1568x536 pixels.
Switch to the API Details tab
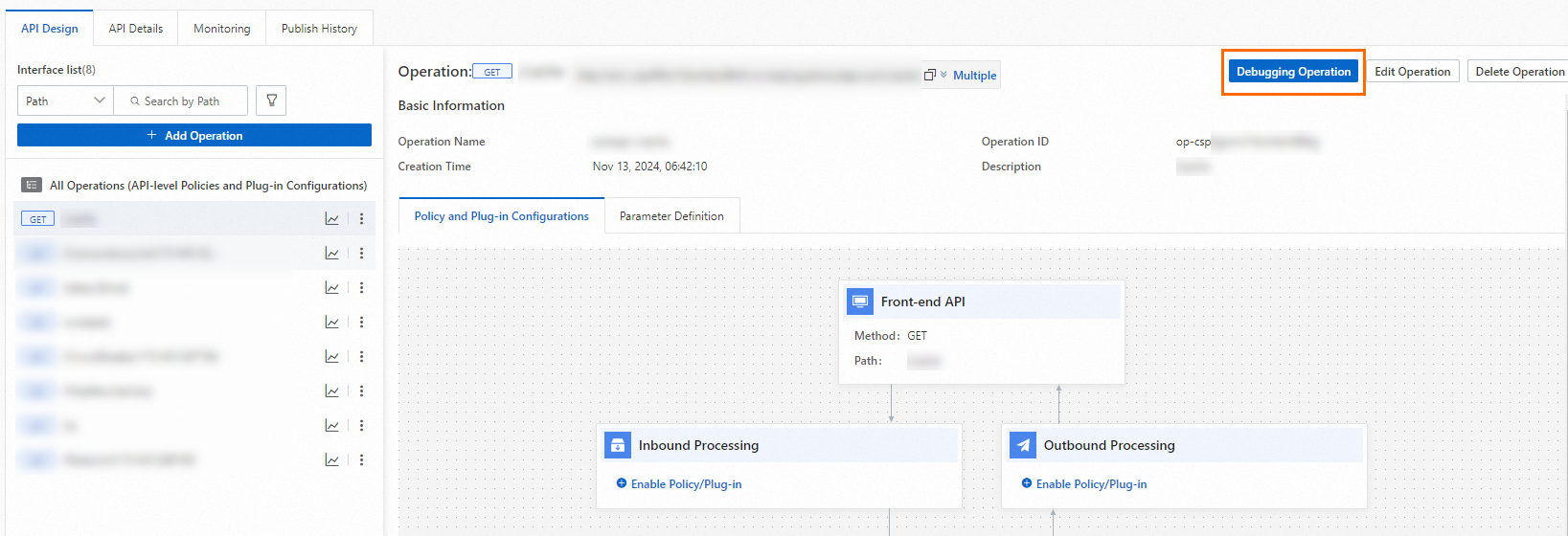coord(136,29)
